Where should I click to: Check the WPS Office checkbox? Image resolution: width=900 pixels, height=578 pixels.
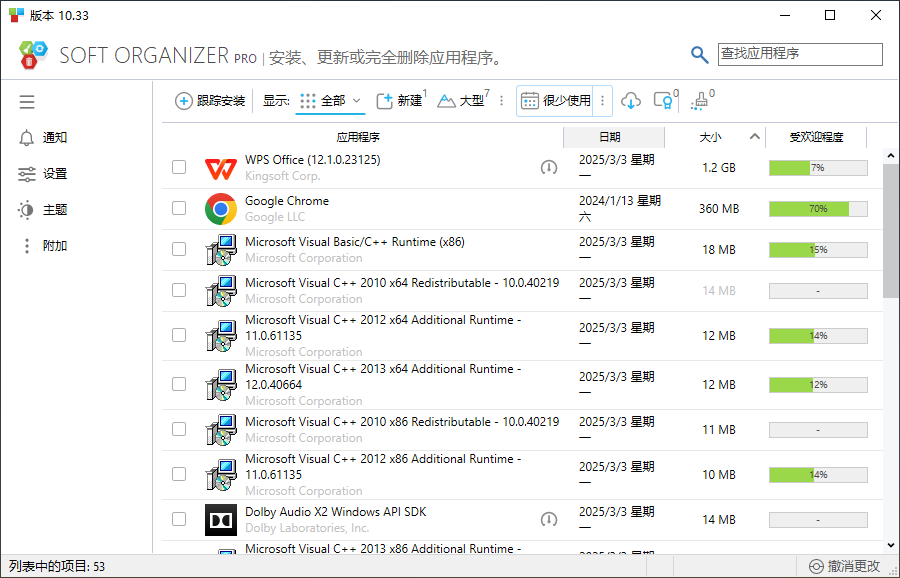click(179, 167)
